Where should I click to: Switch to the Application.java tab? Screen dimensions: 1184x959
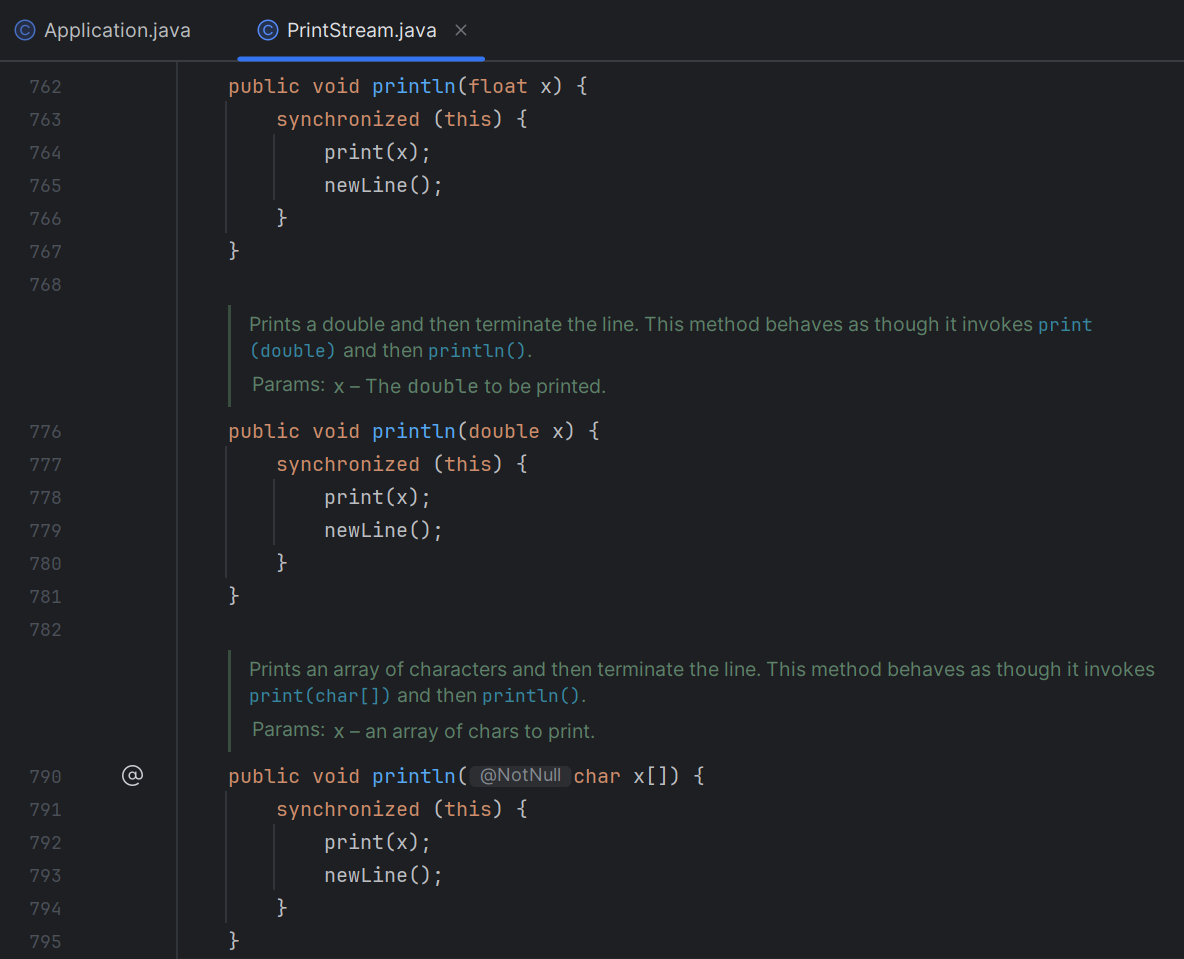103,30
